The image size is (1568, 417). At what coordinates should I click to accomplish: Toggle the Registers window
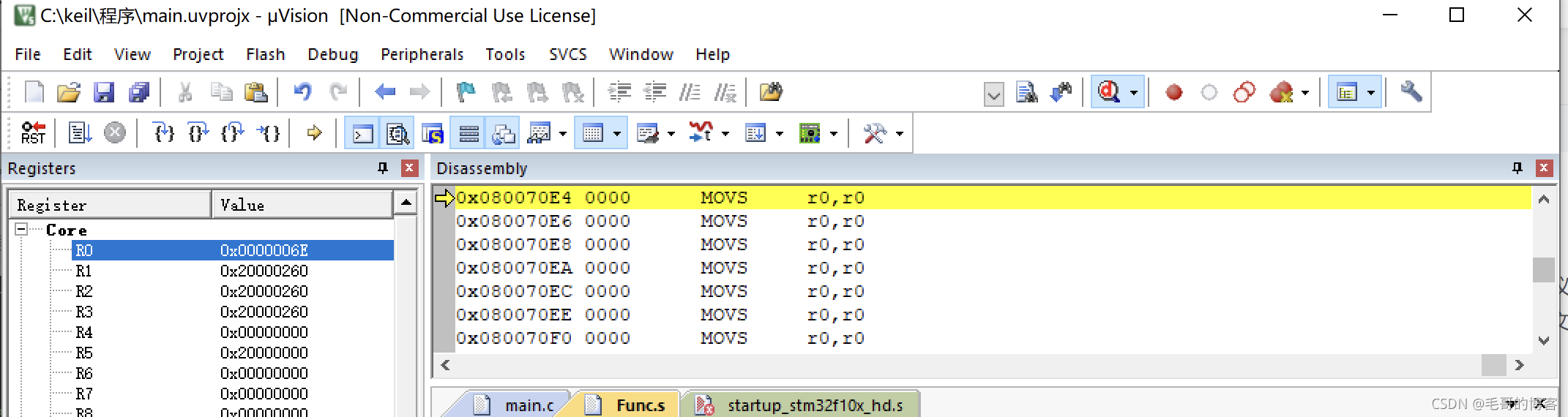(468, 133)
